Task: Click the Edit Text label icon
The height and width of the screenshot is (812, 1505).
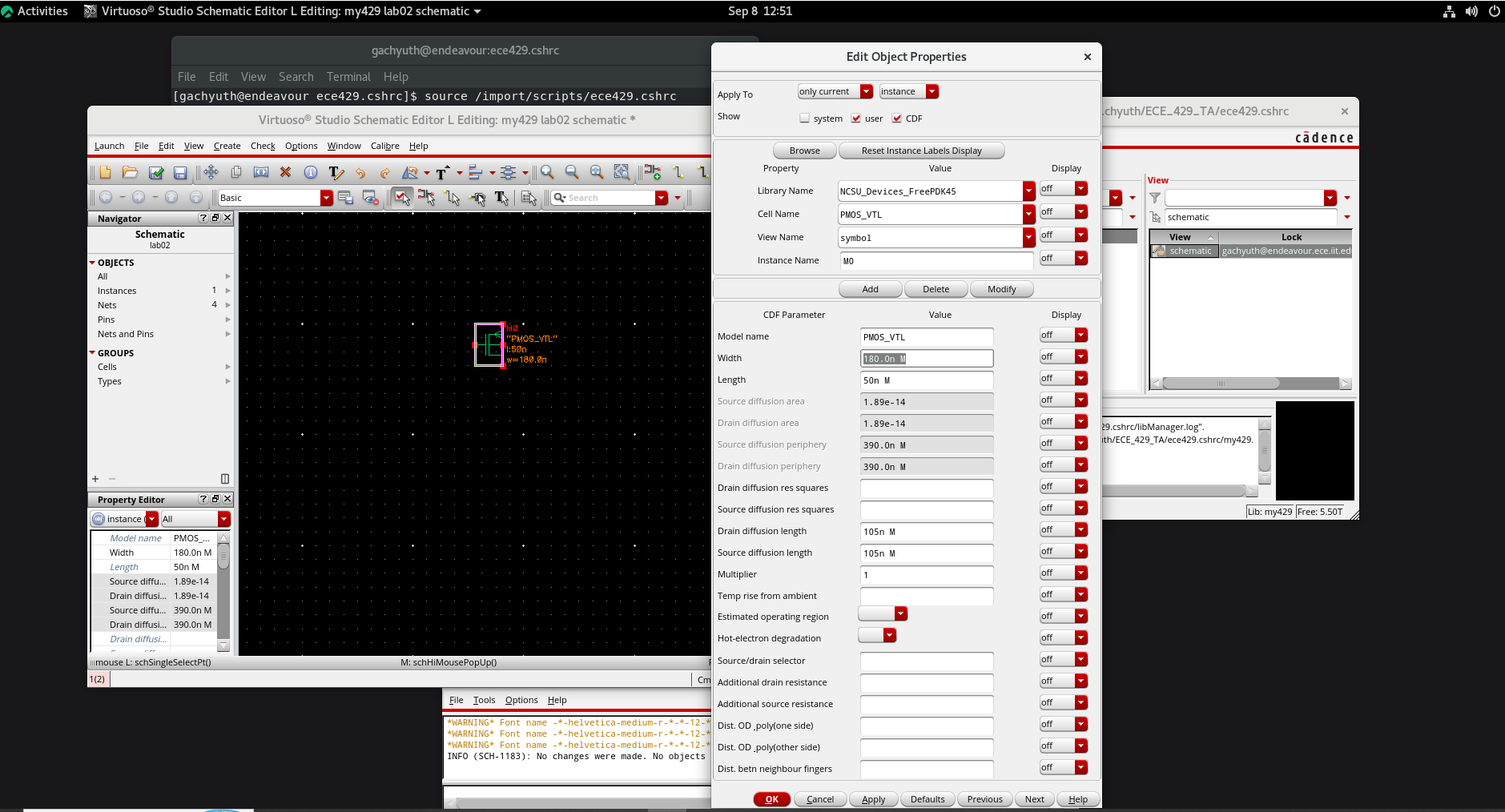Action: pos(336,172)
